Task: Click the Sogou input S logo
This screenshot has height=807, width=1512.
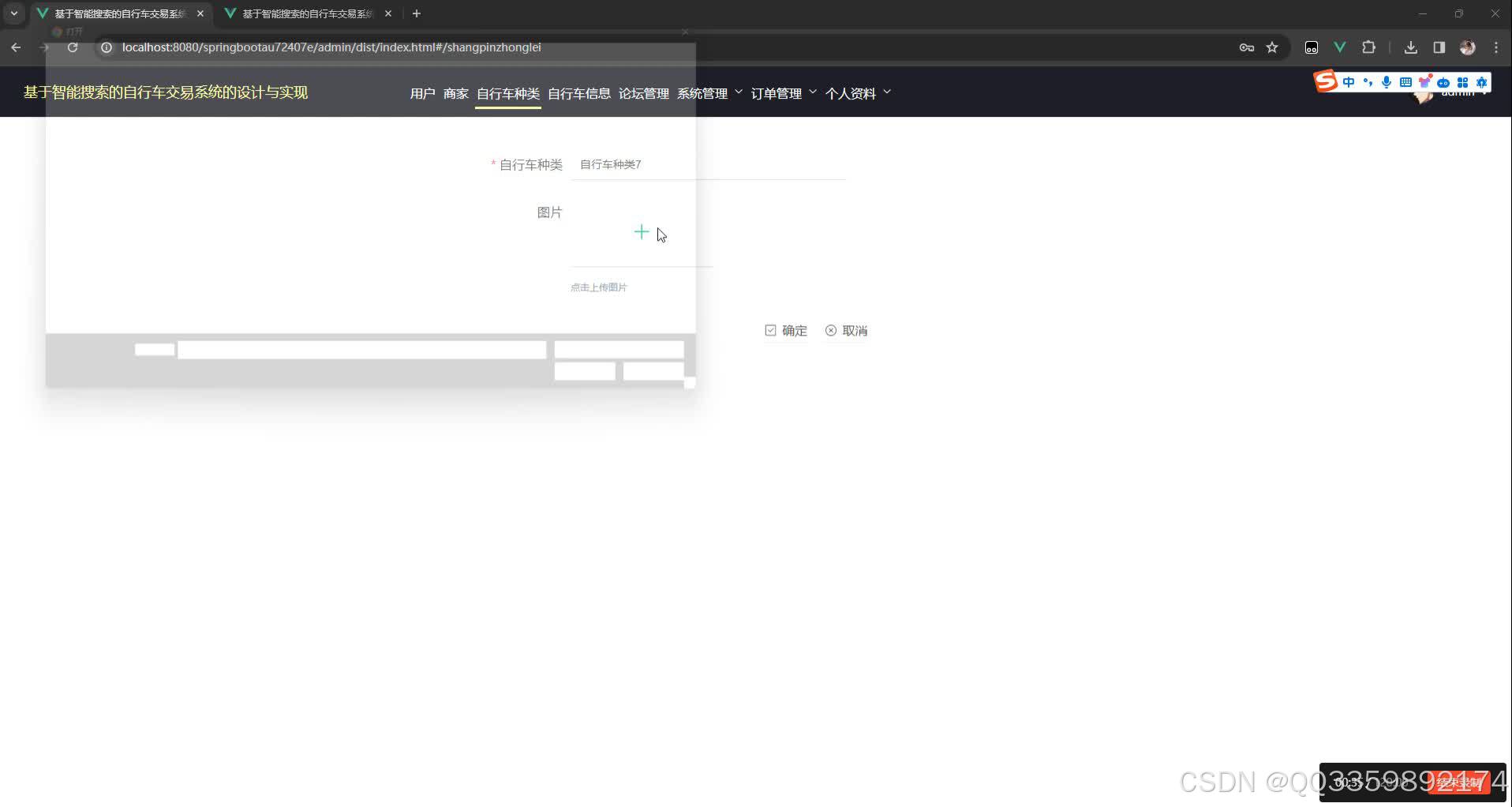Action: coord(1326,81)
